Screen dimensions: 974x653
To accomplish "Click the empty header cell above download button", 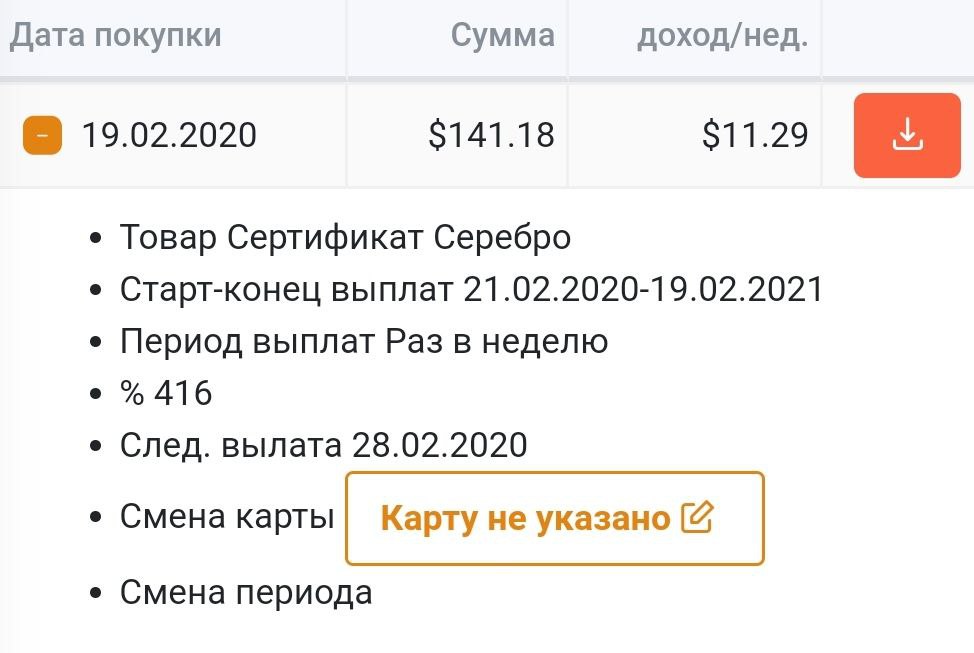I will click(898, 39).
